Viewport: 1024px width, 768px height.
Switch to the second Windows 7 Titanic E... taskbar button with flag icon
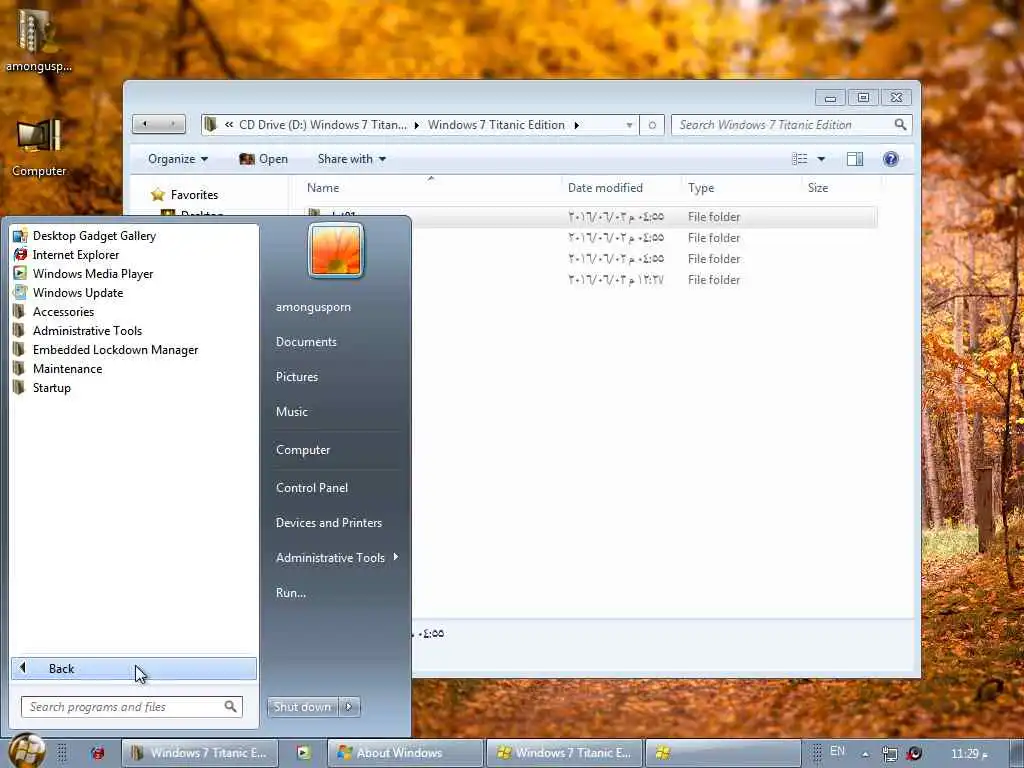point(564,753)
